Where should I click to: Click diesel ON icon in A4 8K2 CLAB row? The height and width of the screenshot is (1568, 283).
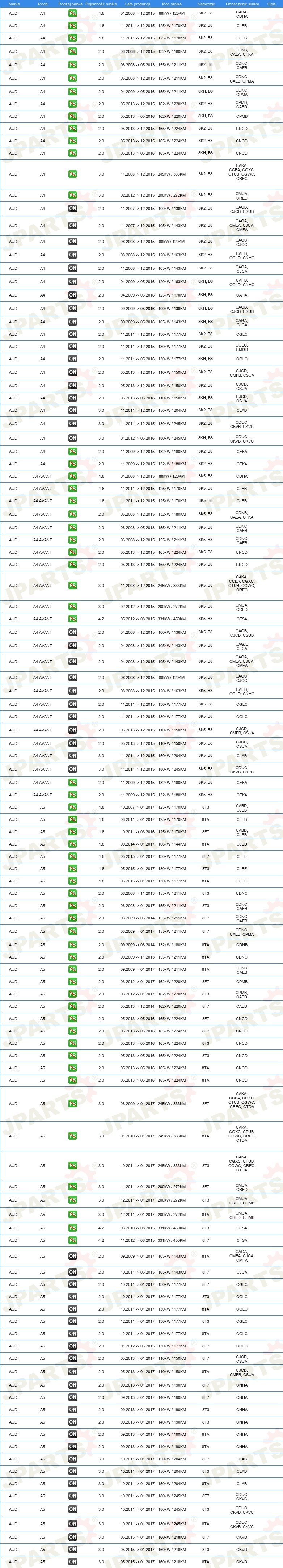pos(72,410)
